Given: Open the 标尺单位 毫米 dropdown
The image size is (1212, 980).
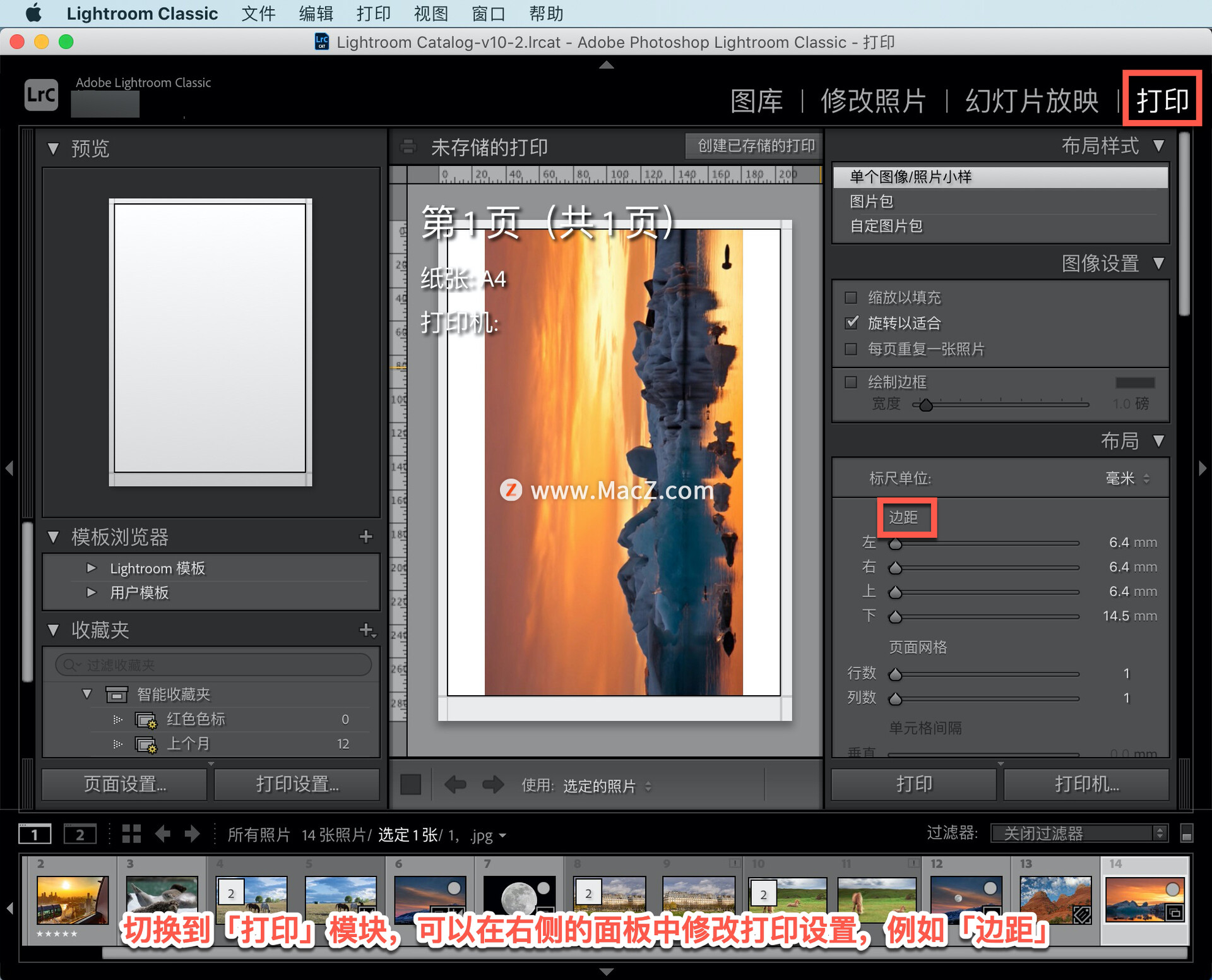Looking at the screenshot, I should (x=1127, y=478).
